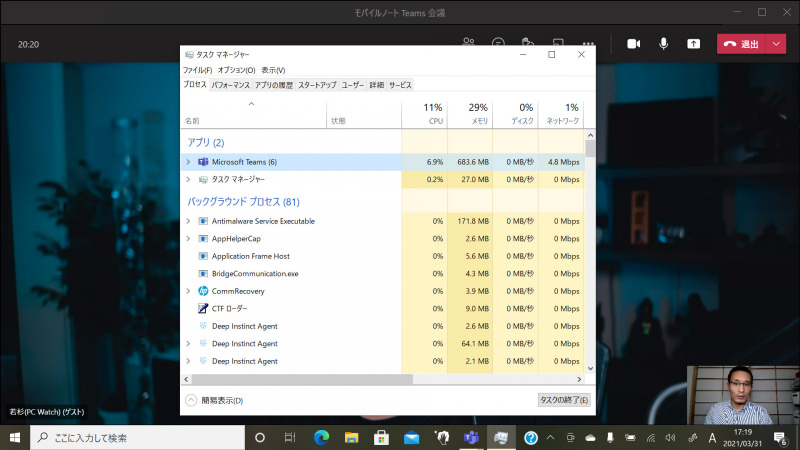Open the オプション(O) menu
Viewport: 800px width, 450px height.
(x=236, y=70)
